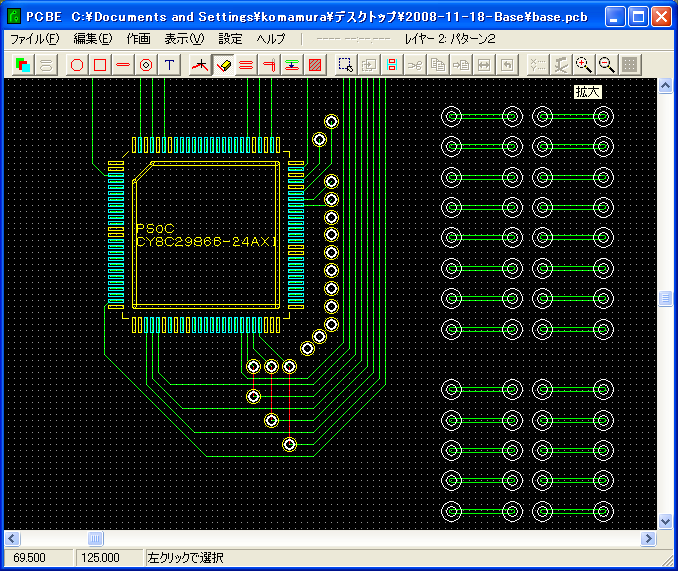This screenshot has width=678, height=571.
Task: Select the octagon pad drawing tool
Action: (x=77, y=65)
